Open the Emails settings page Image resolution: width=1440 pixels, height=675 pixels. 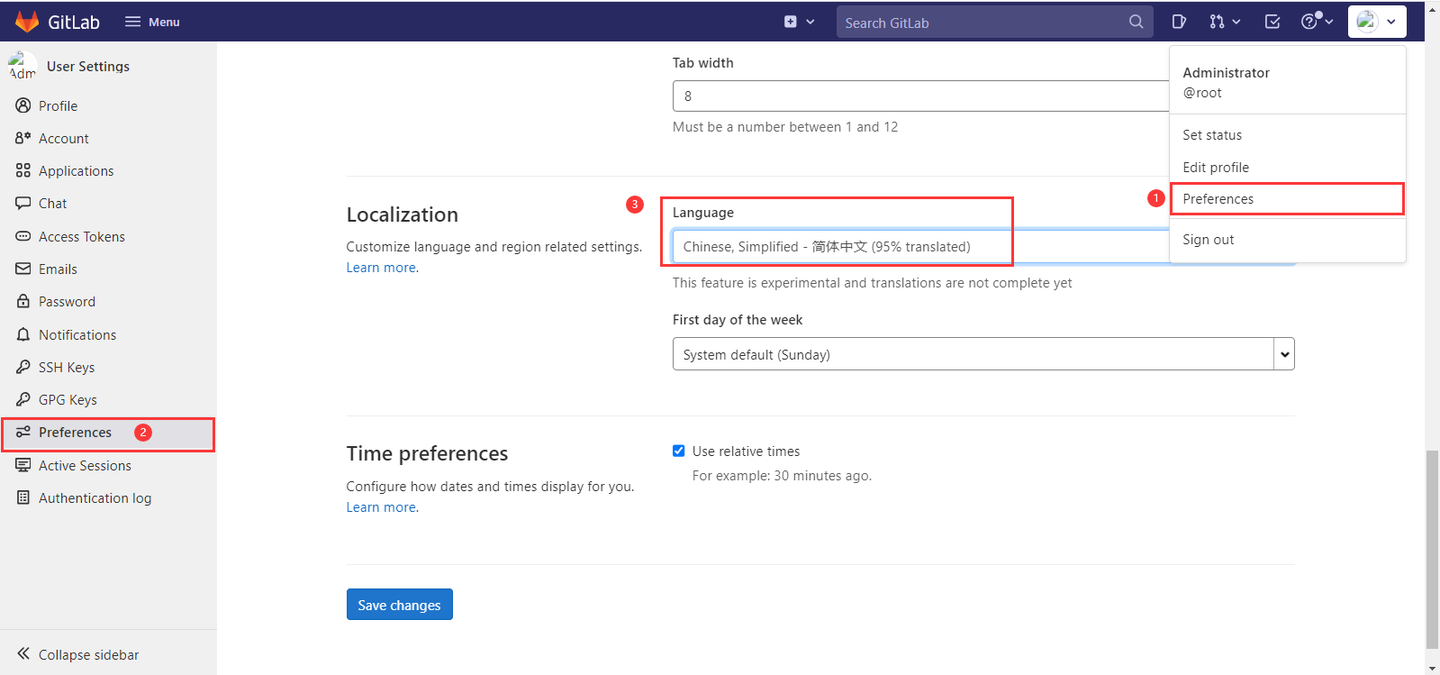tap(57, 269)
